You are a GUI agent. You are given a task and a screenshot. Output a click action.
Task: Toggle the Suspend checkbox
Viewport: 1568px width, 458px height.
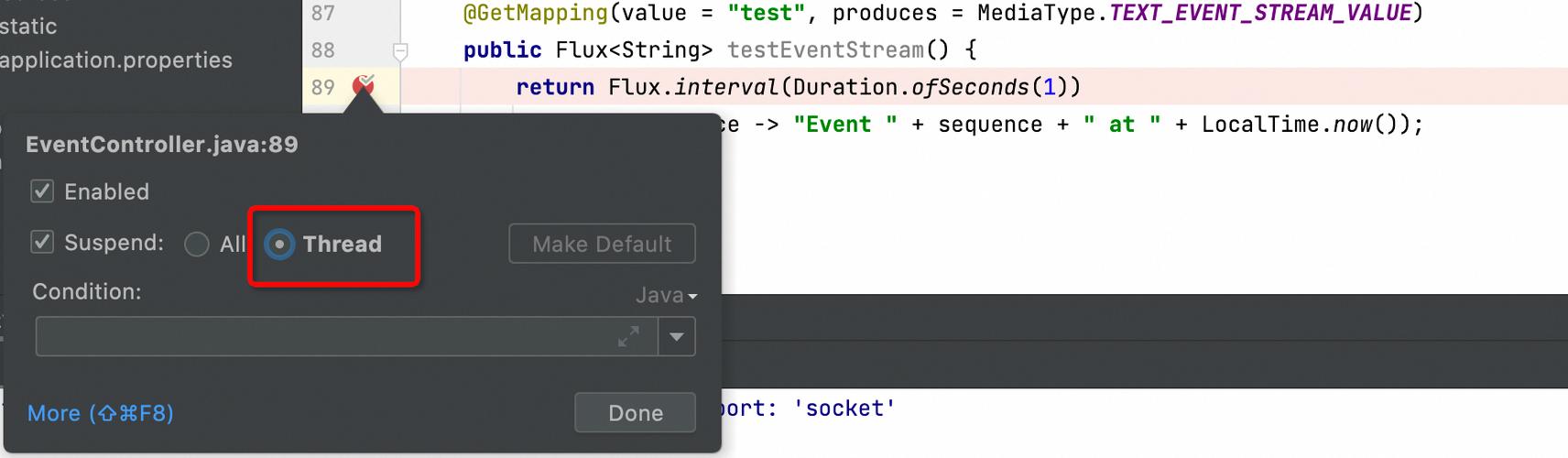point(42,243)
